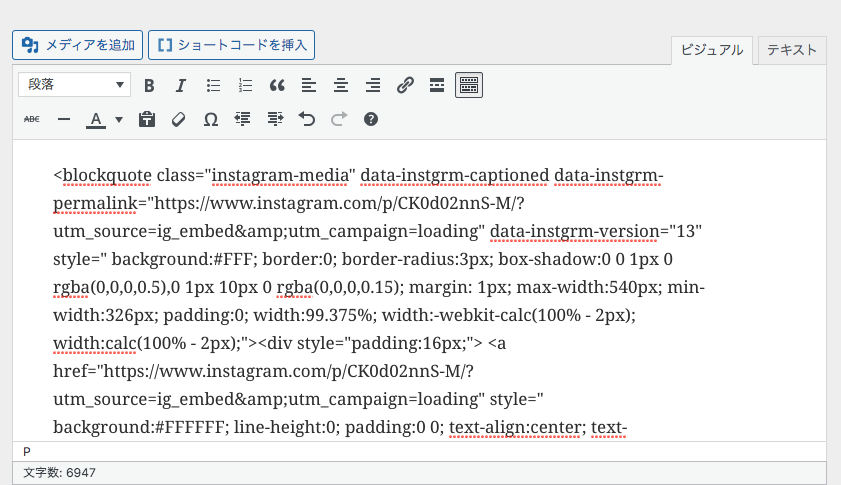Click the redo arrow icon
841x485 pixels.
coord(338,119)
